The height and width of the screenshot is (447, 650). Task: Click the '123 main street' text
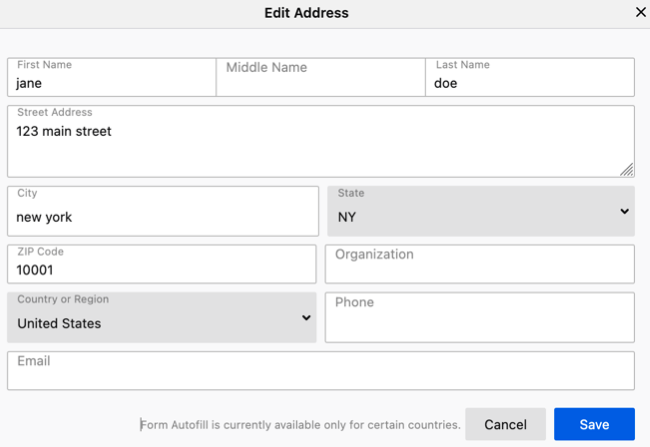click(x=64, y=131)
